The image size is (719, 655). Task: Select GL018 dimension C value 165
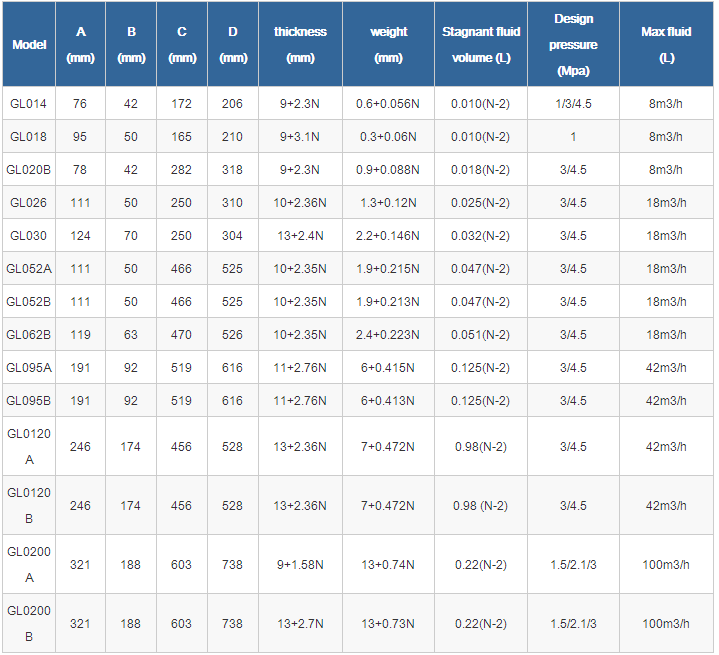pyautogui.click(x=182, y=137)
